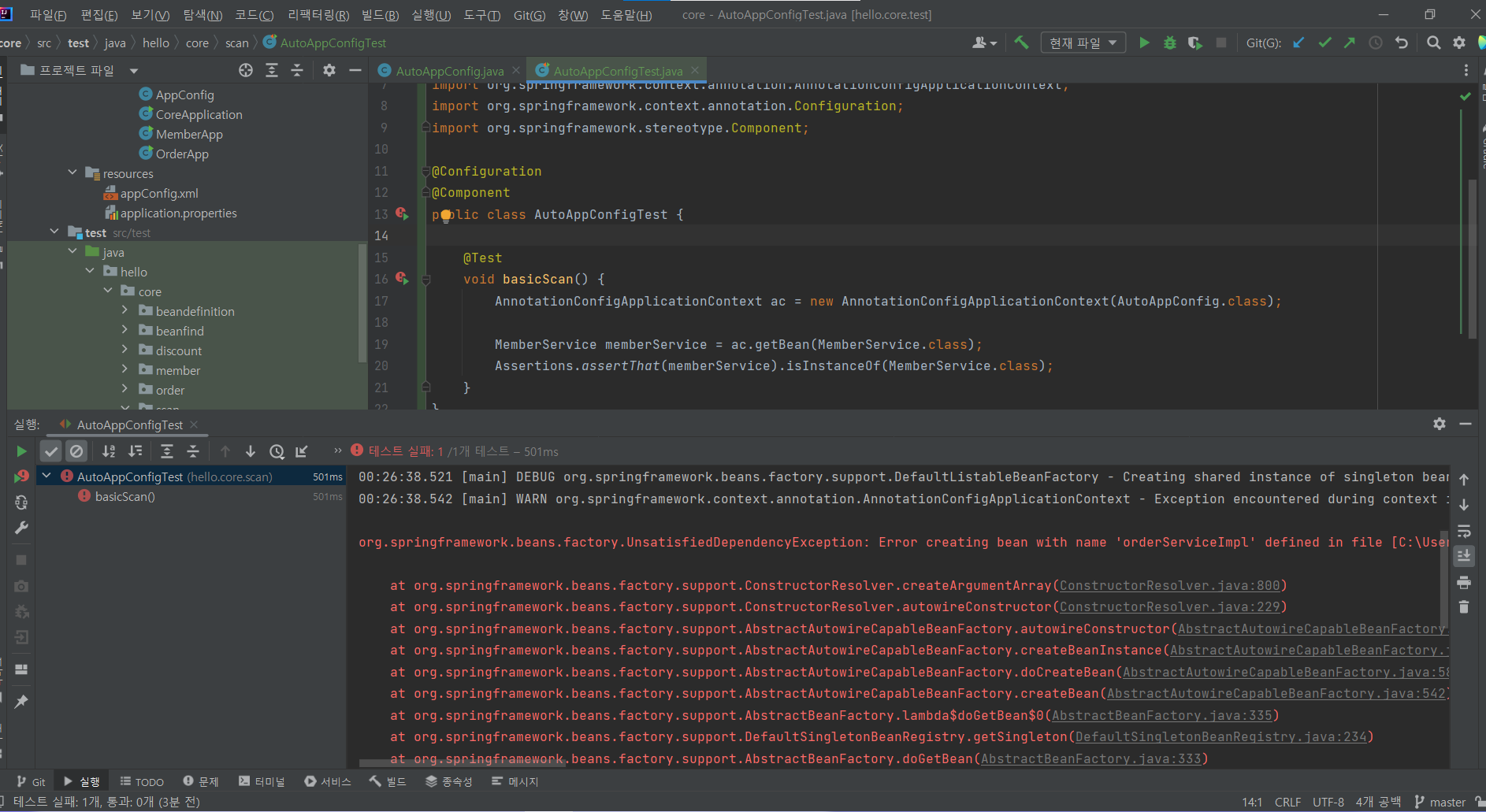This screenshot has width=1486, height=812.
Task: Click the rerun failed tests icon
Action: (x=21, y=476)
